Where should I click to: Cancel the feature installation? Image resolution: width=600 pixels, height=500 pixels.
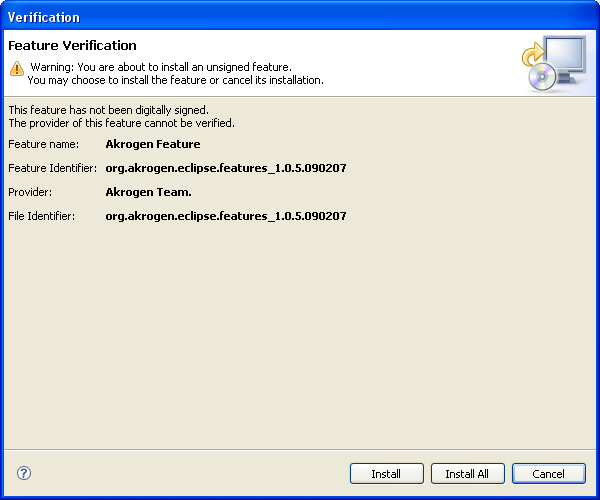(549, 474)
